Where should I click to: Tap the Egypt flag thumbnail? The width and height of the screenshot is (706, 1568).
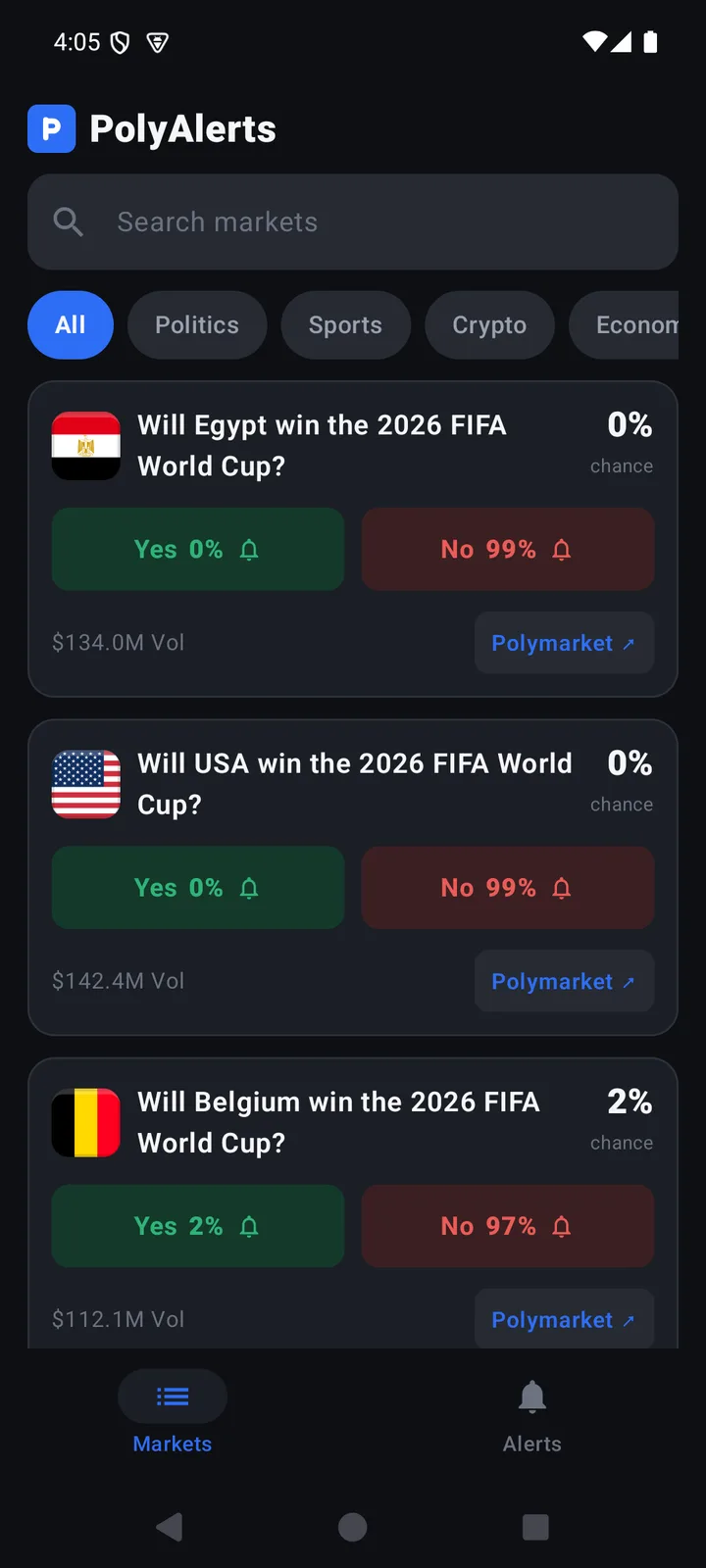pyautogui.click(x=86, y=446)
